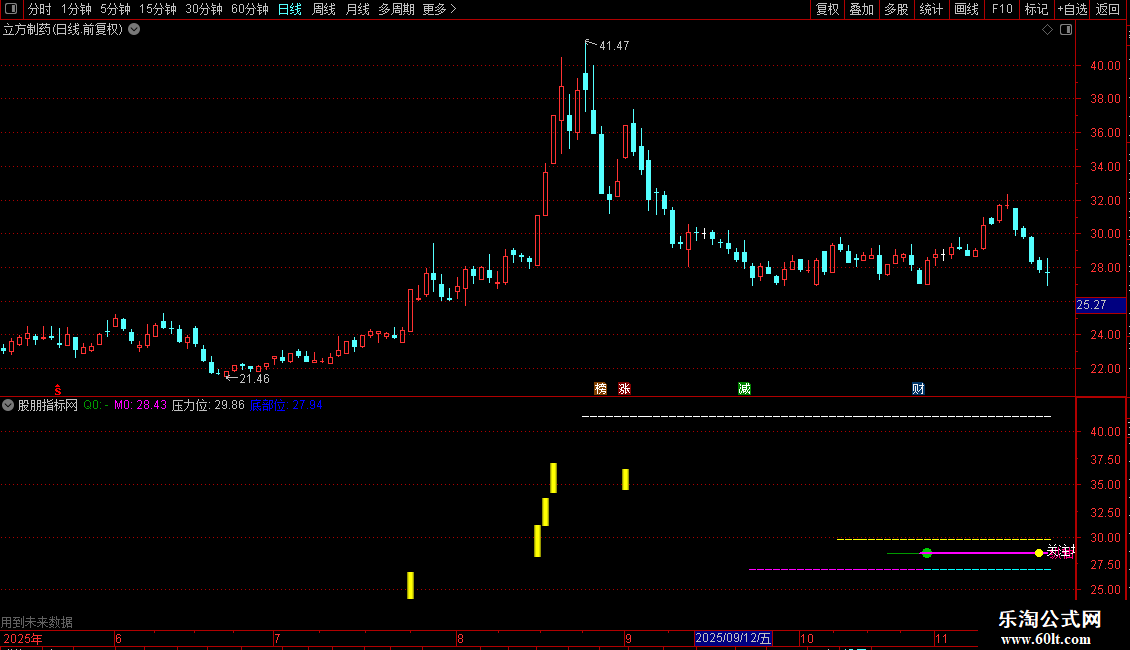
Task: Click the 底部位: 27.94 value
Action: pyautogui.click(x=286, y=405)
